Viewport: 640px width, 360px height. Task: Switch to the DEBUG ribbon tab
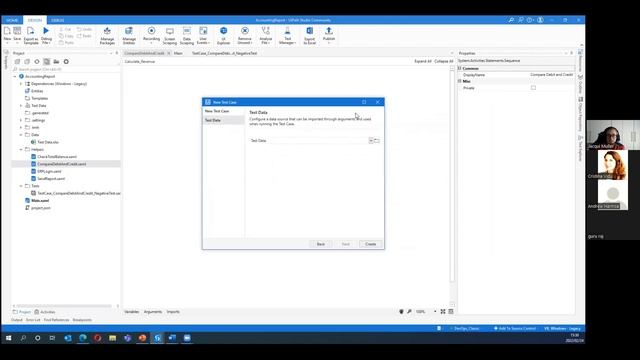[x=58, y=20]
